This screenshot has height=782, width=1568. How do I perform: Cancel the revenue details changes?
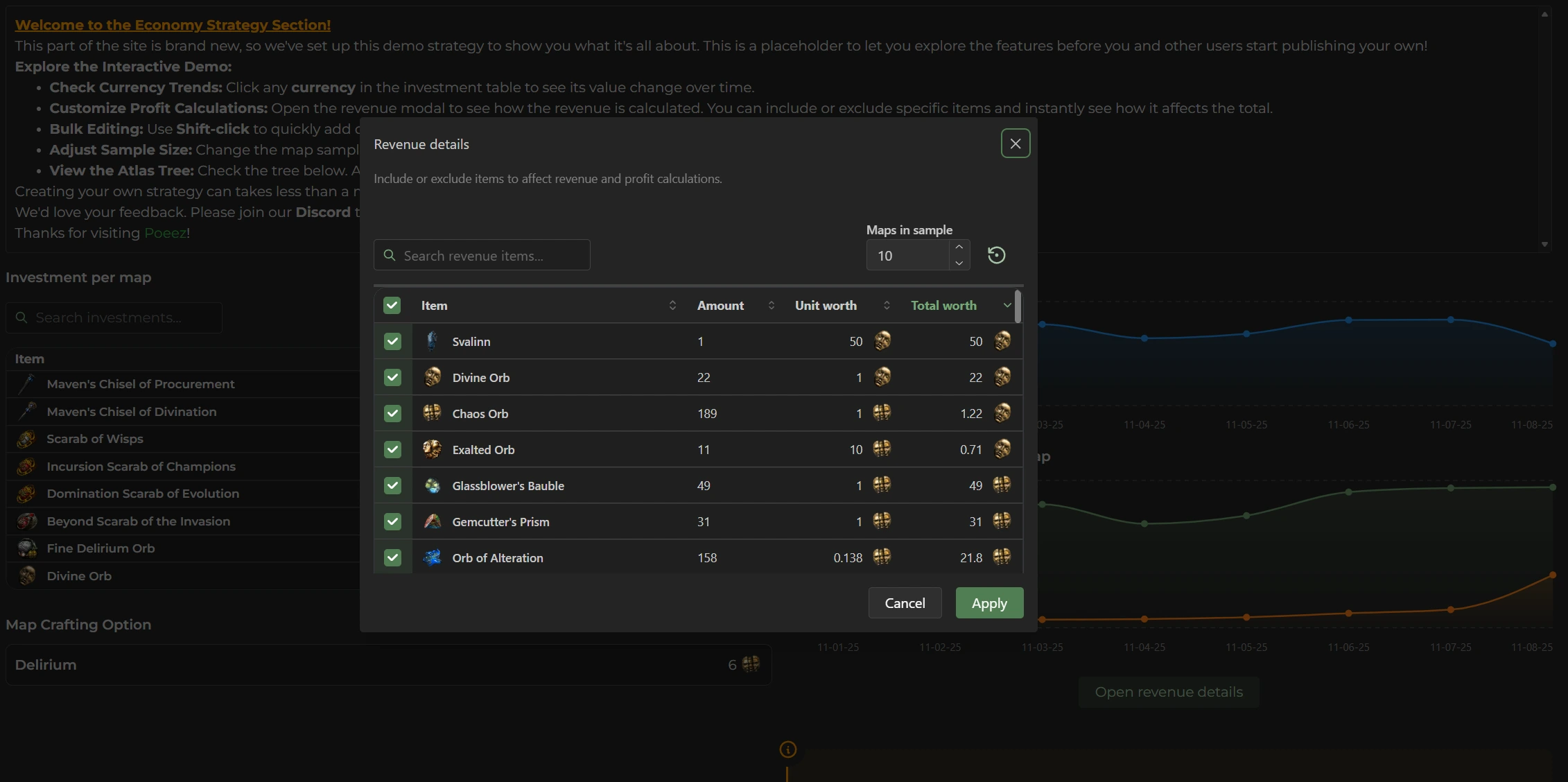point(905,603)
